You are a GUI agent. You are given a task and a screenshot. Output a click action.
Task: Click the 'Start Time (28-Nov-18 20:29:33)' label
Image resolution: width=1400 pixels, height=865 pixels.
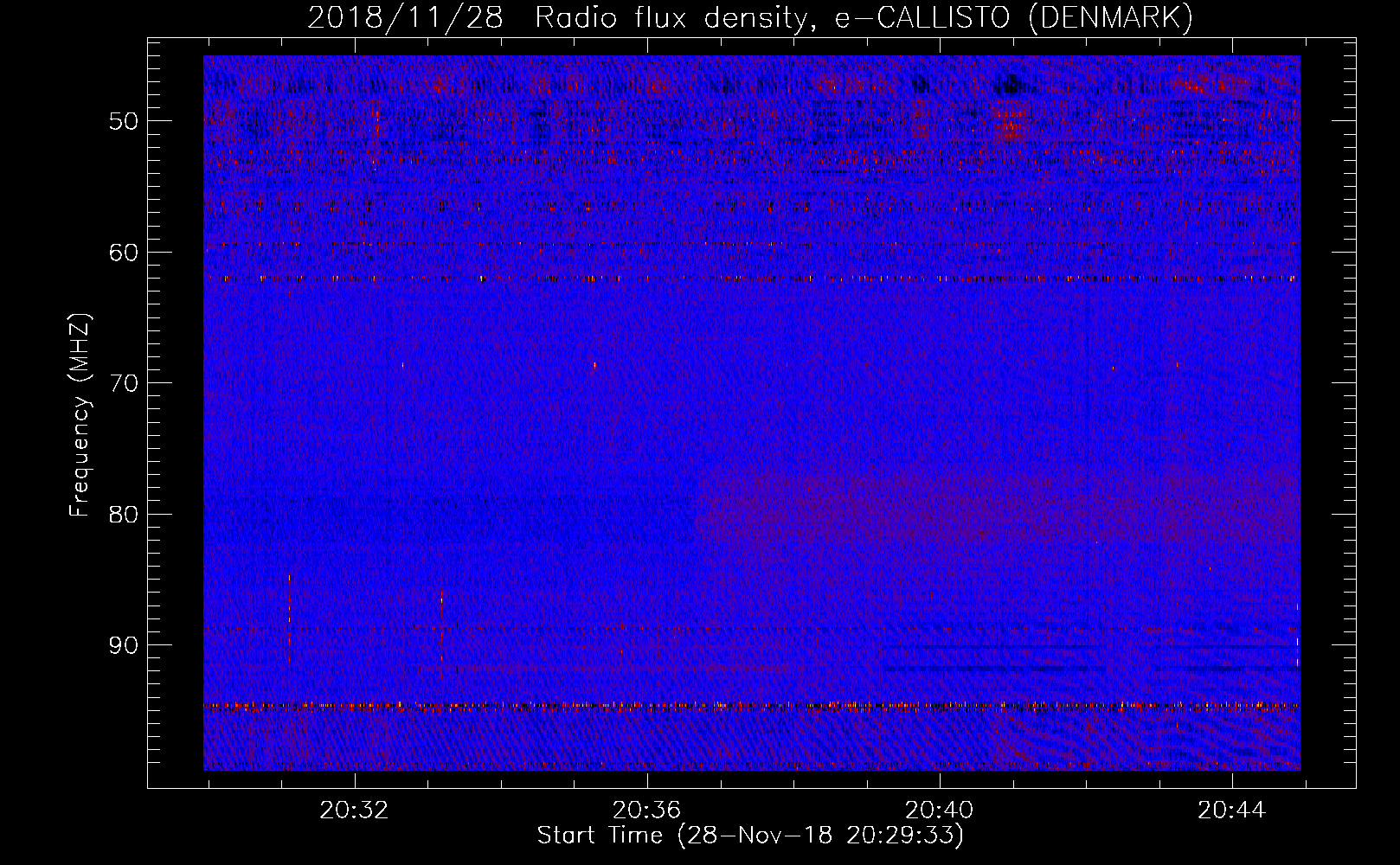tap(750, 836)
